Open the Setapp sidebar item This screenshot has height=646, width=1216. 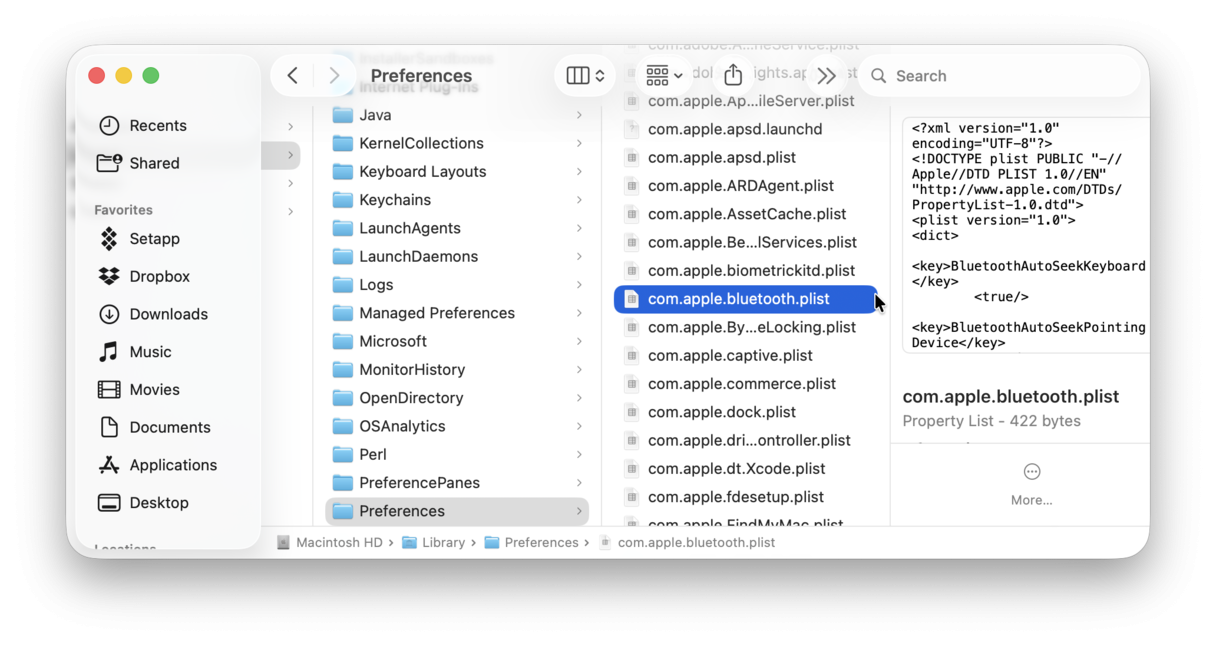(x=154, y=239)
